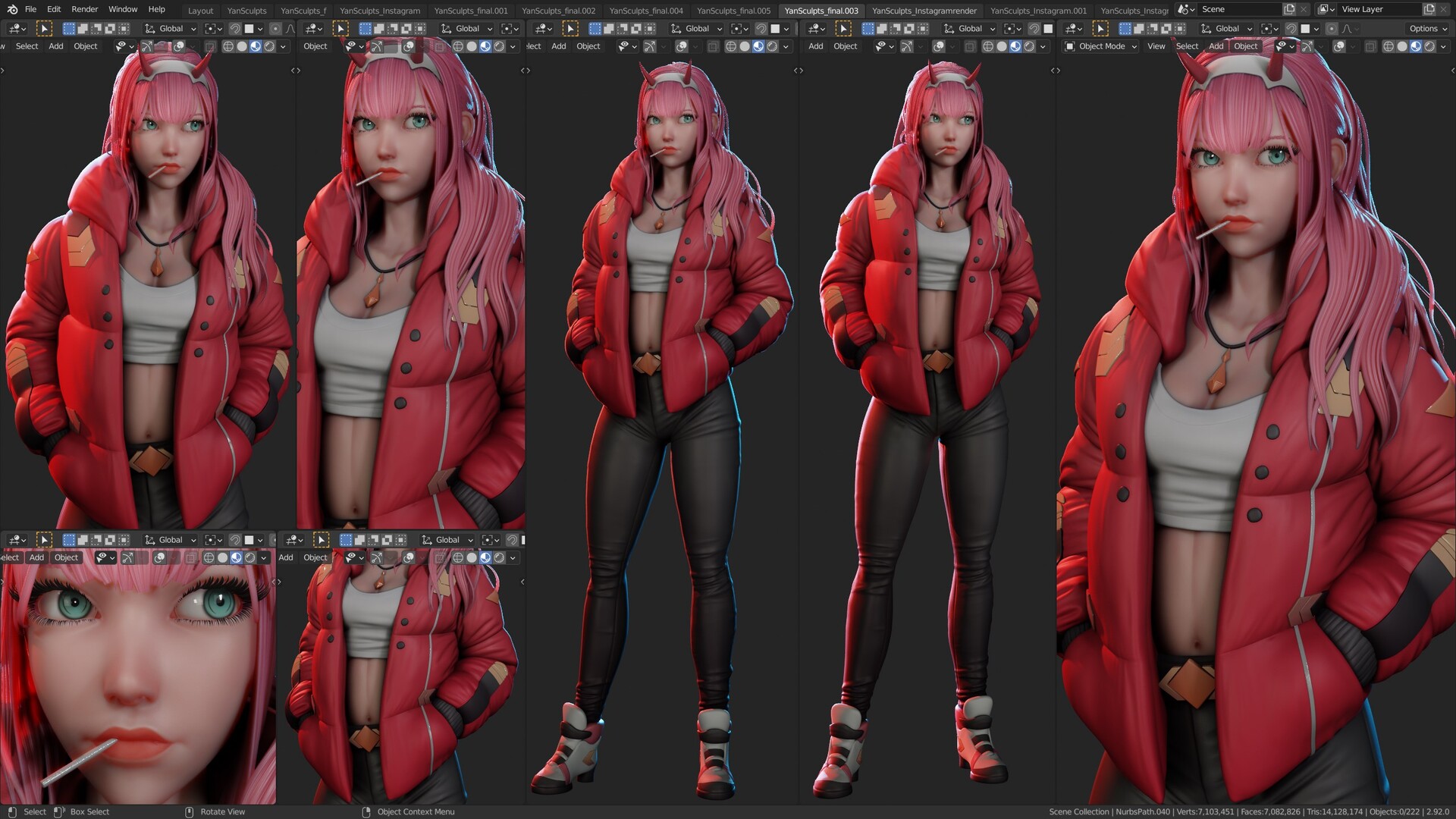This screenshot has height=819, width=1456.
Task: Set rendered shading in the second viewport
Action: click(x=499, y=46)
